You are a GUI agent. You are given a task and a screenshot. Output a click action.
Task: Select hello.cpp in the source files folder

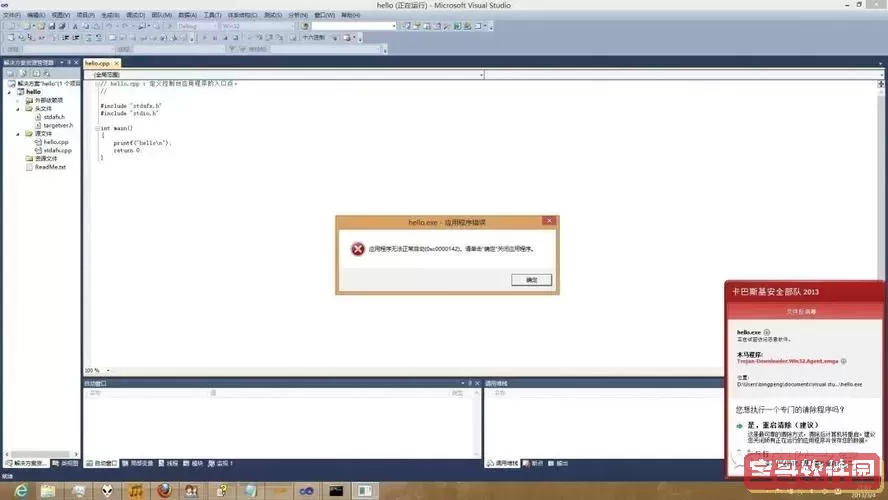[x=56, y=142]
